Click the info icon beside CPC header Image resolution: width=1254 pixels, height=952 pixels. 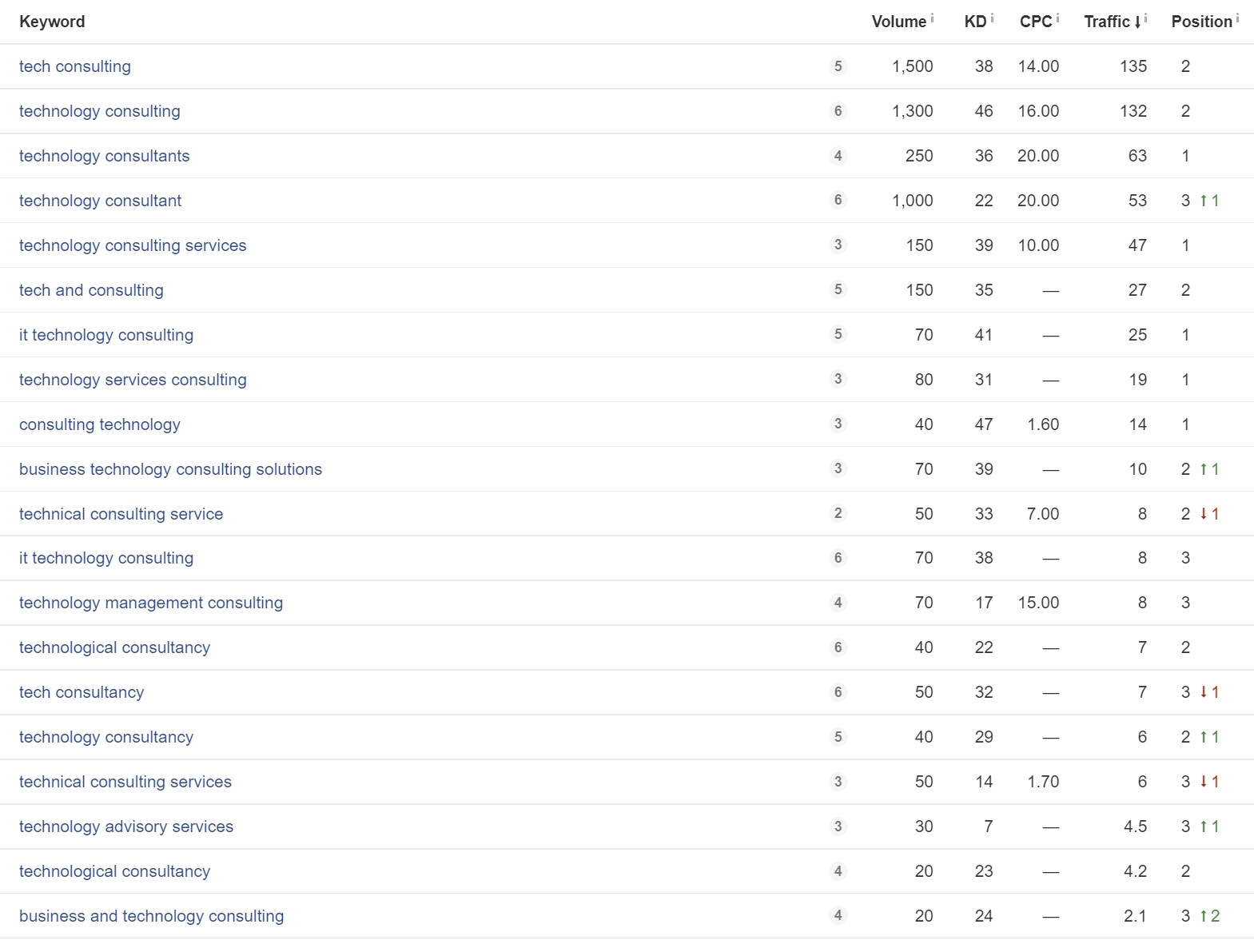(1057, 18)
